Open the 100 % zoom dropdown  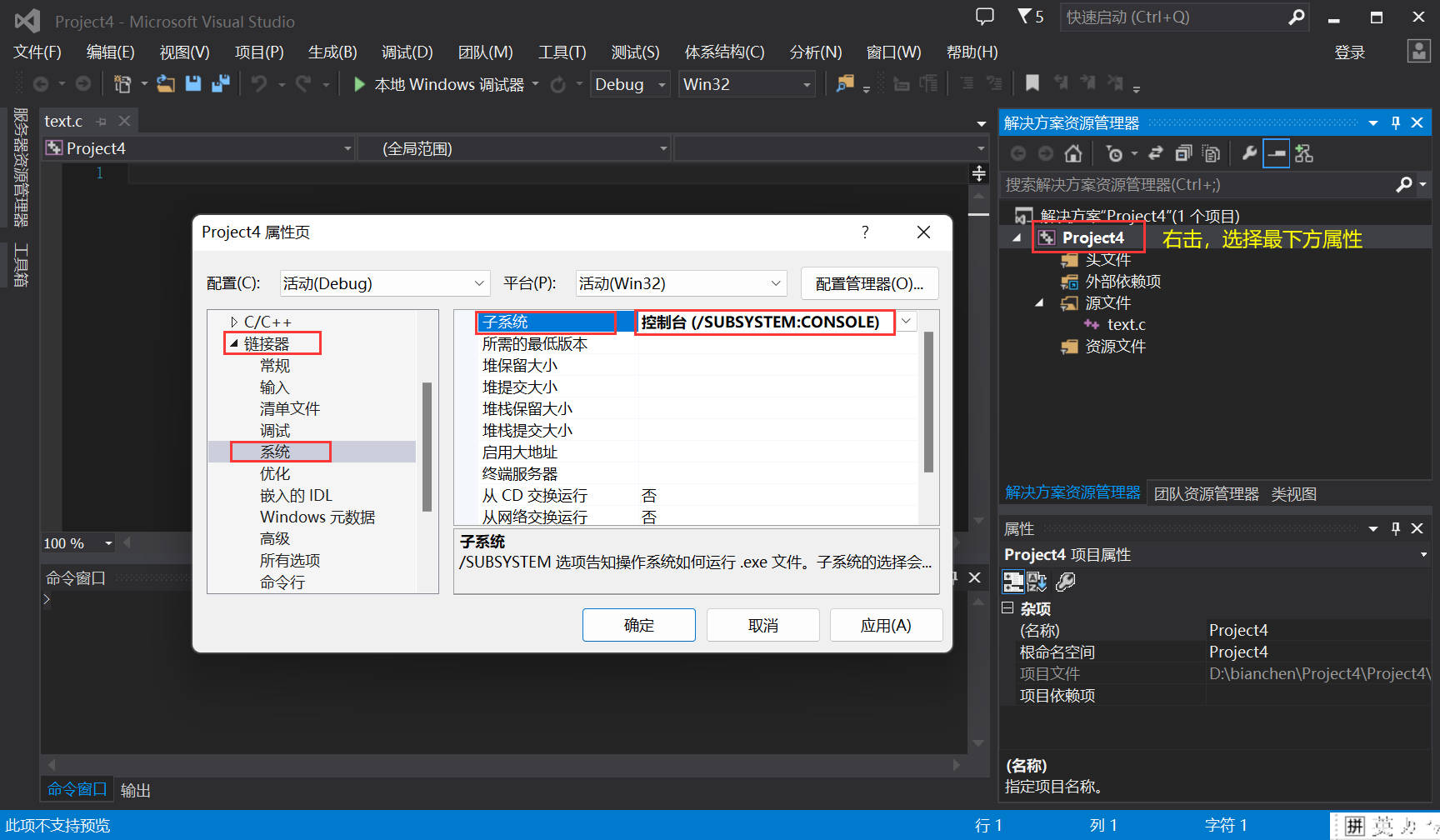coord(108,543)
